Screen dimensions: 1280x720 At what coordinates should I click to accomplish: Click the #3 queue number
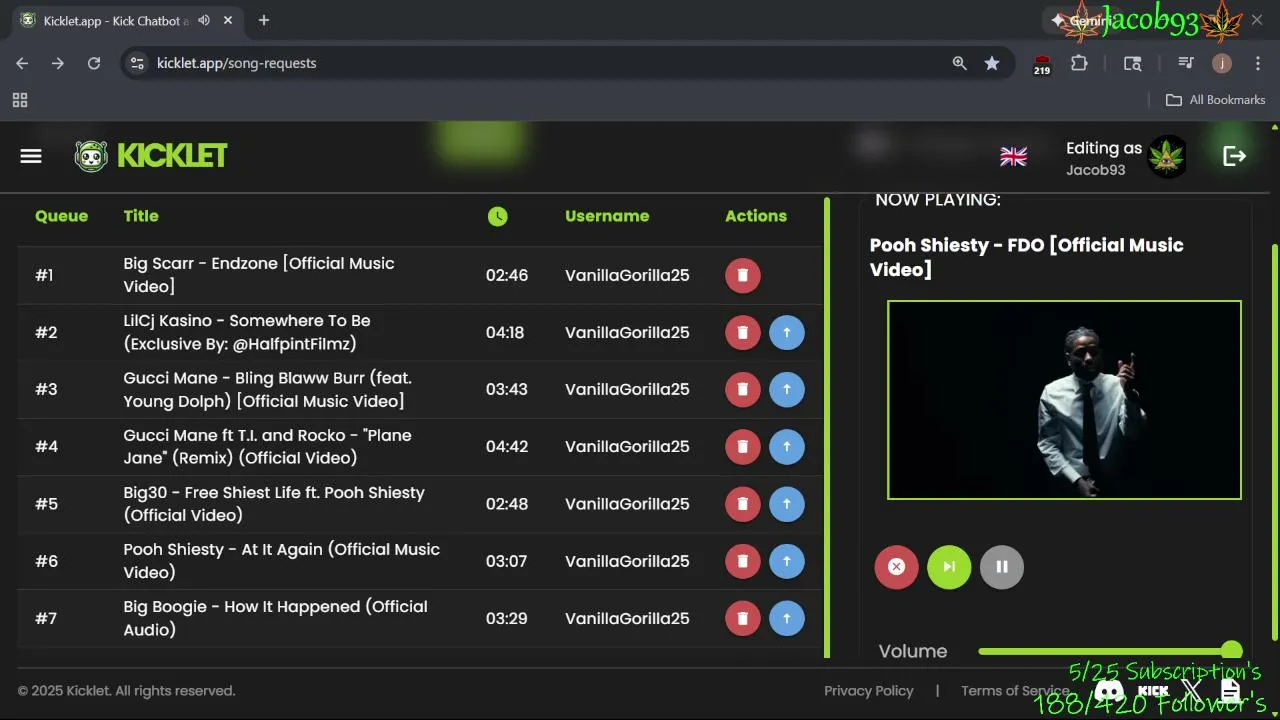click(46, 389)
